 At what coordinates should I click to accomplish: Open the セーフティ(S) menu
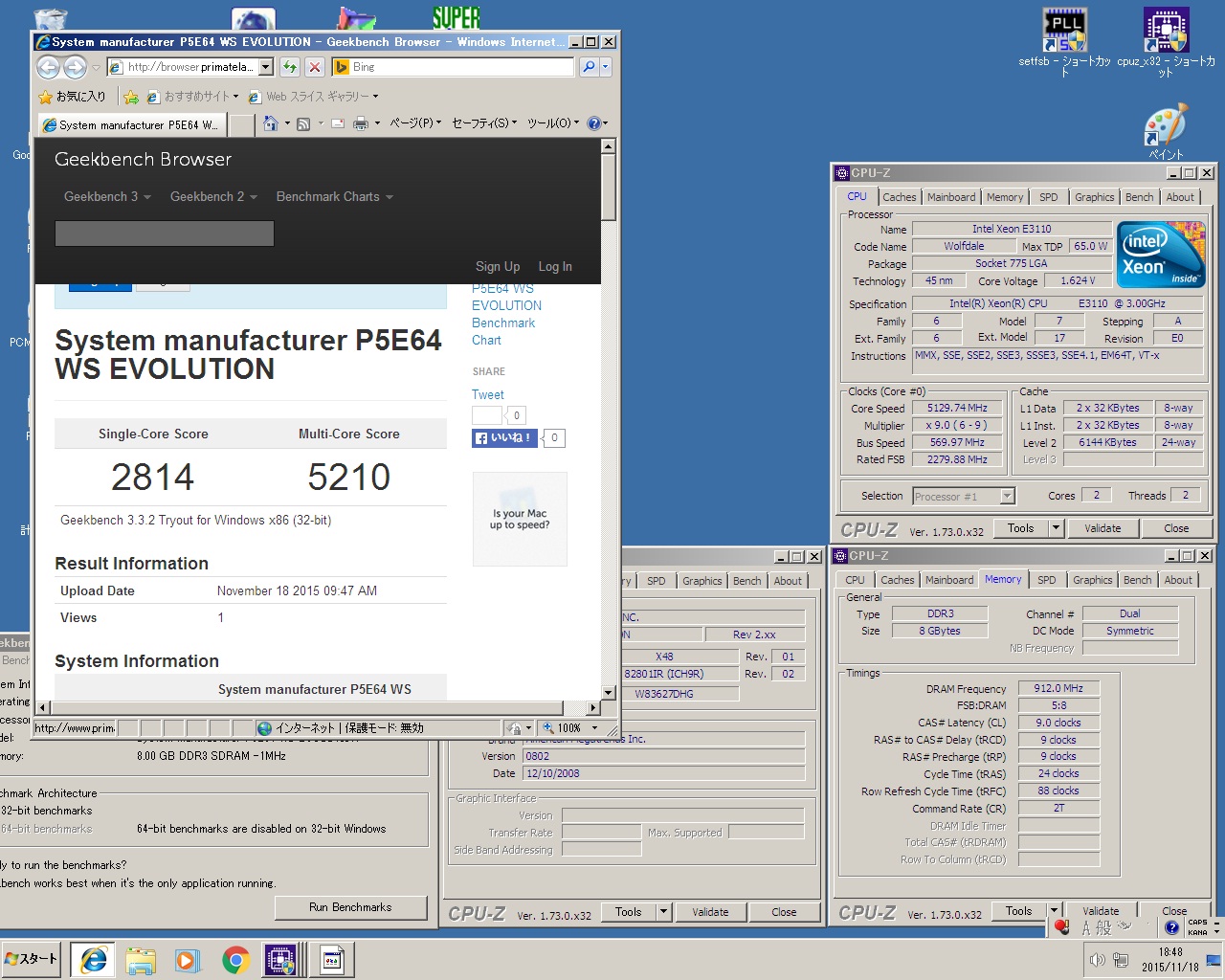484,123
